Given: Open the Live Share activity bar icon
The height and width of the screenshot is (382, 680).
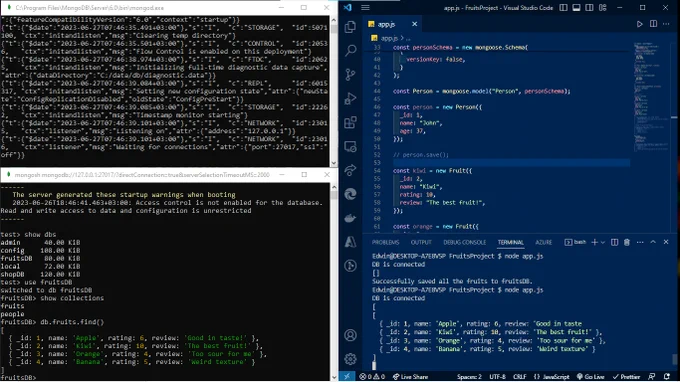Looking at the screenshot, I should coord(350,170).
